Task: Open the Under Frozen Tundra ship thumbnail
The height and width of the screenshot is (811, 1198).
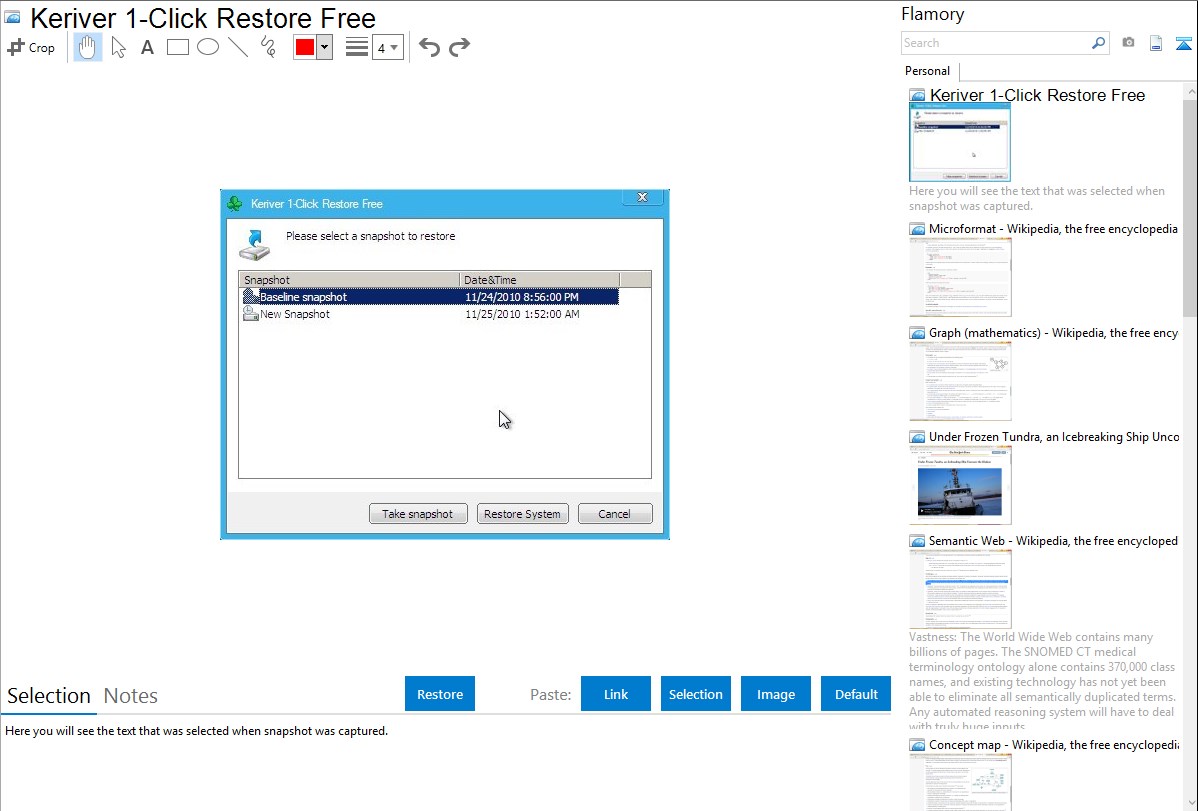Action: (x=960, y=485)
